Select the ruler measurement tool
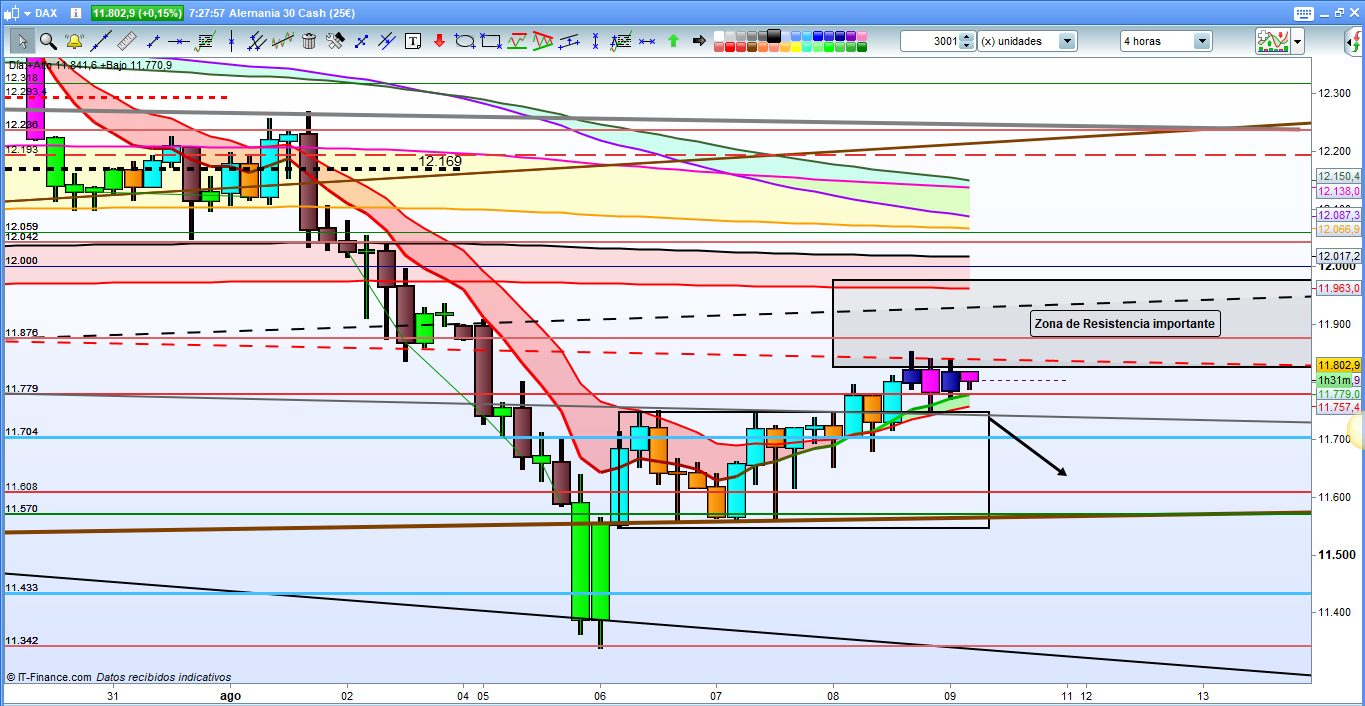This screenshot has width=1365, height=706. pos(126,41)
